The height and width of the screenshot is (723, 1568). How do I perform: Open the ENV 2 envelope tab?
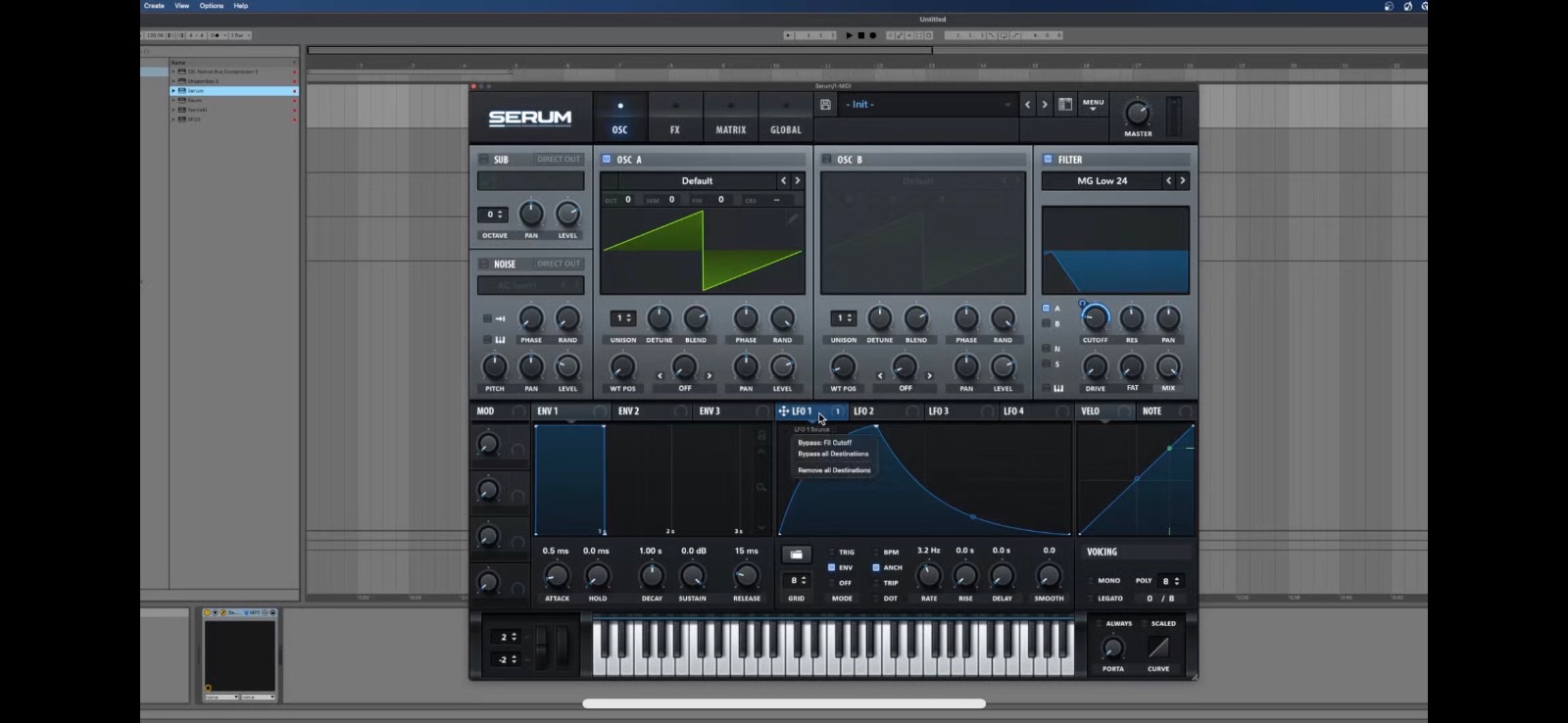coord(629,411)
